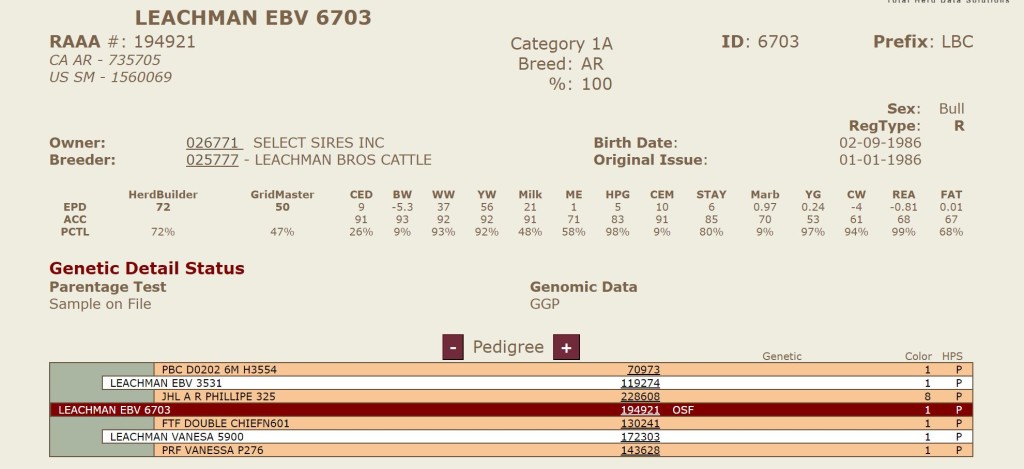Click registration 194921 in the highlighted row
The image size is (1024, 469).
[640, 410]
